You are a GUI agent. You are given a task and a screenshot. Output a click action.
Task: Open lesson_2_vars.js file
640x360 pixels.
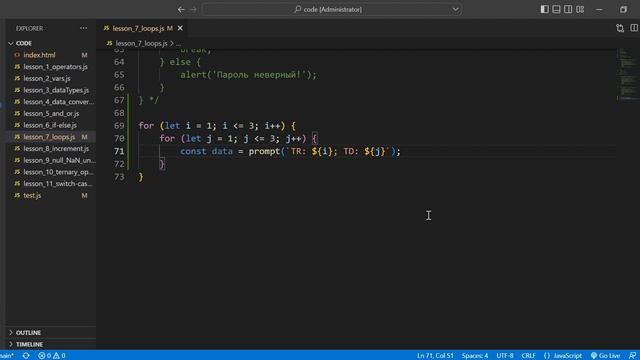pos(47,78)
